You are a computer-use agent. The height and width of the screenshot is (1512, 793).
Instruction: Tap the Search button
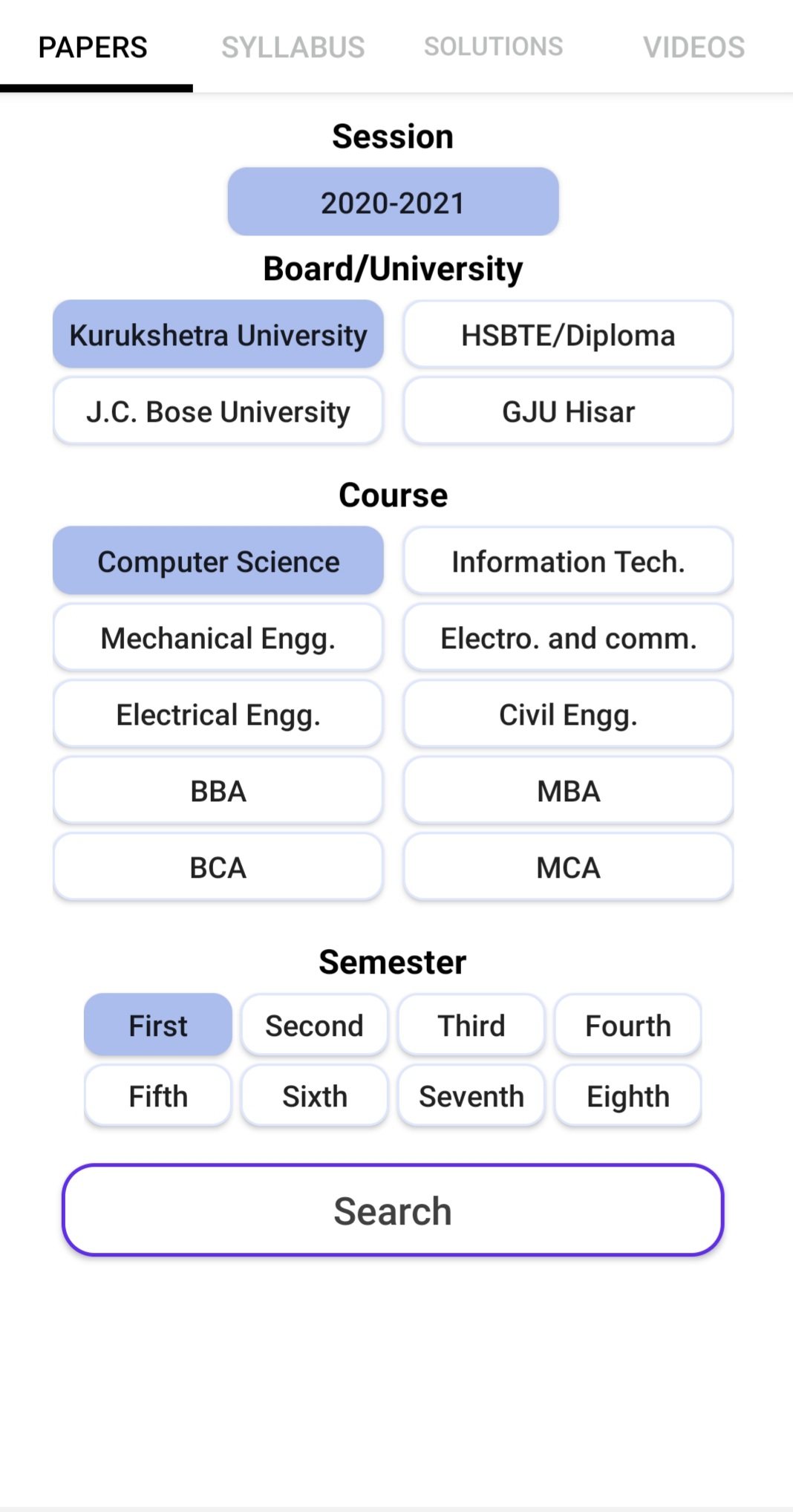[393, 1210]
